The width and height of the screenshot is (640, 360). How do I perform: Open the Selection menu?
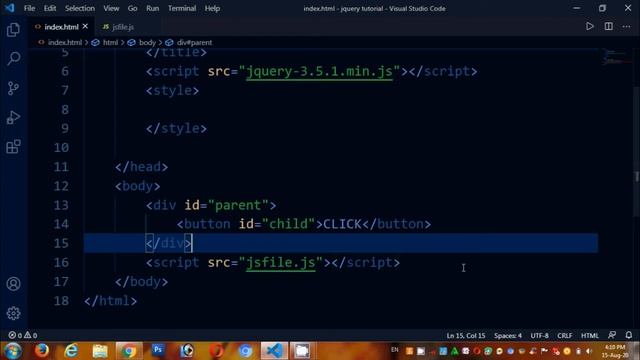80,8
